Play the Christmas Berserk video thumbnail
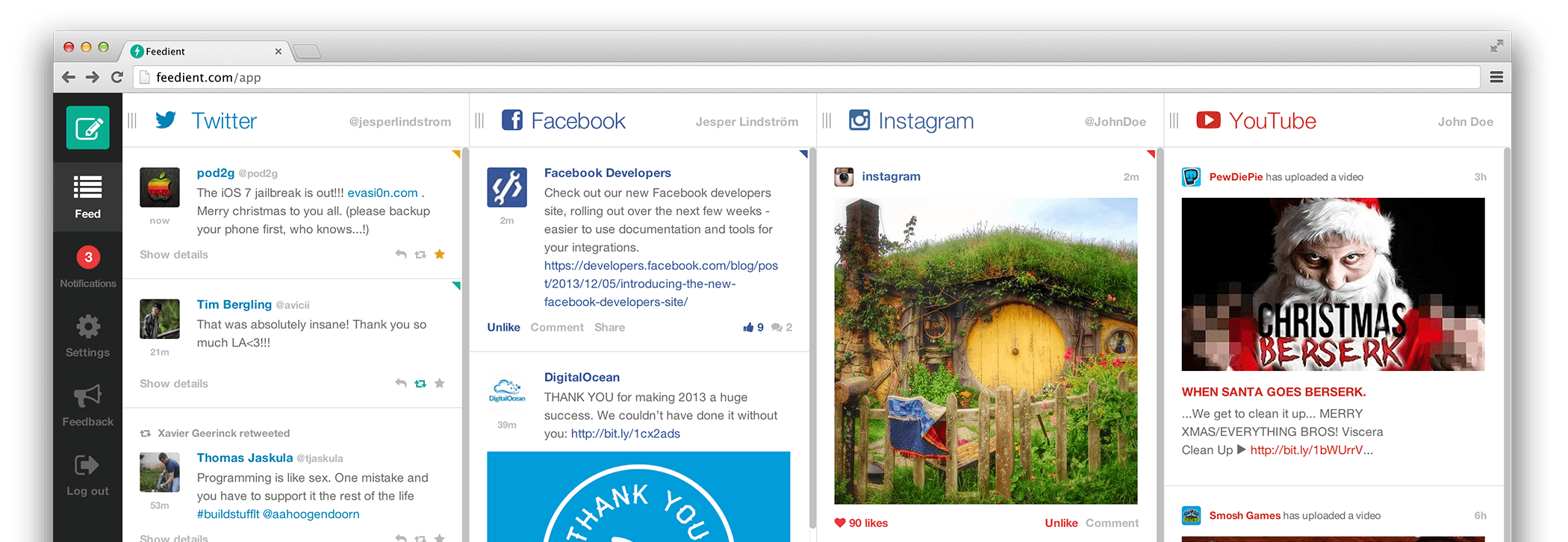The width and height of the screenshot is (1568, 542). tap(1333, 284)
